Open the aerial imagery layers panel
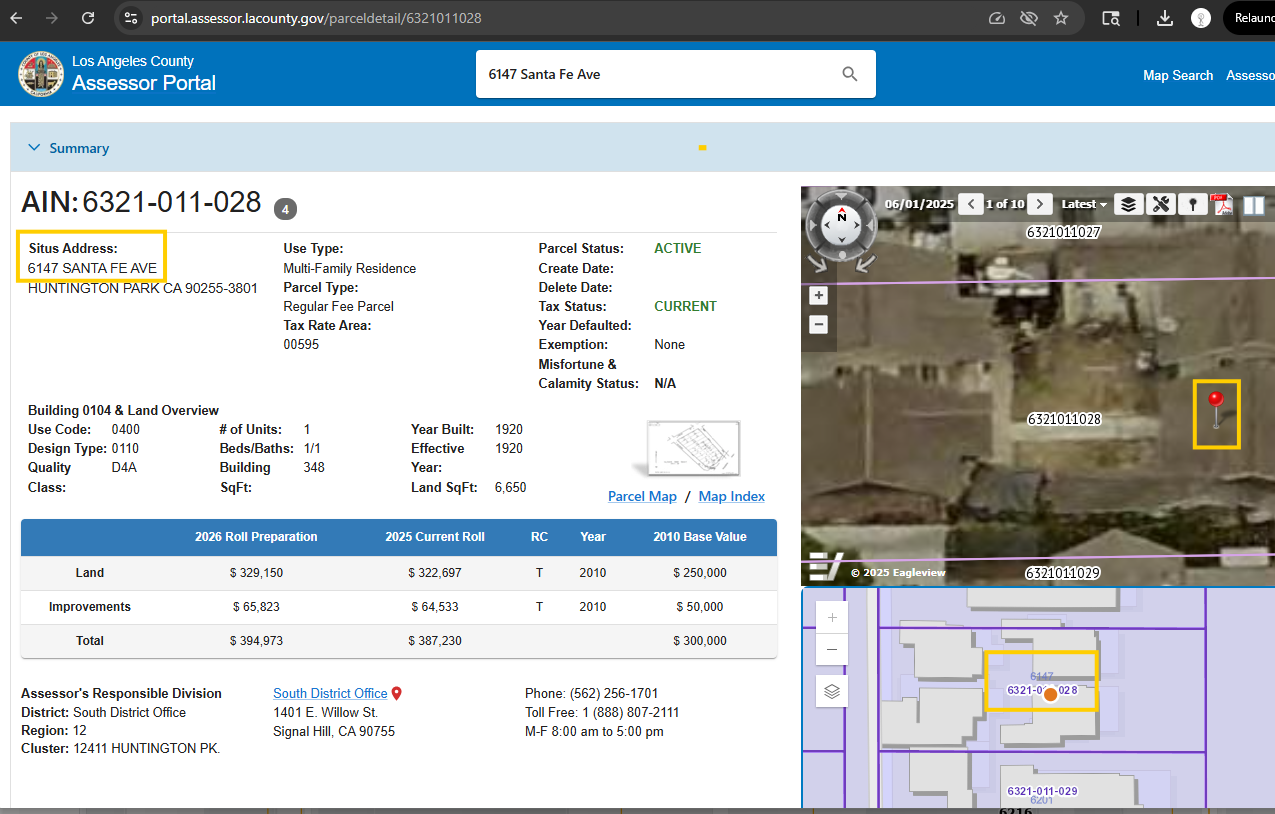Screen dimensions: 1275x814 [x=1128, y=204]
